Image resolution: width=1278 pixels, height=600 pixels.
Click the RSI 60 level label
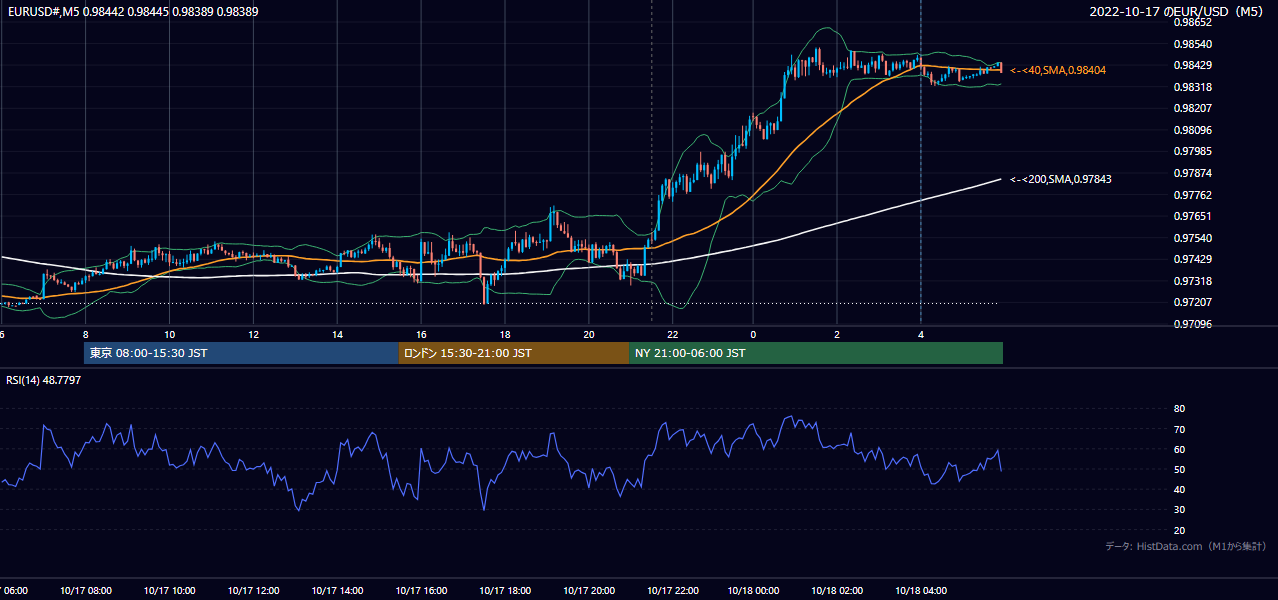(1179, 449)
